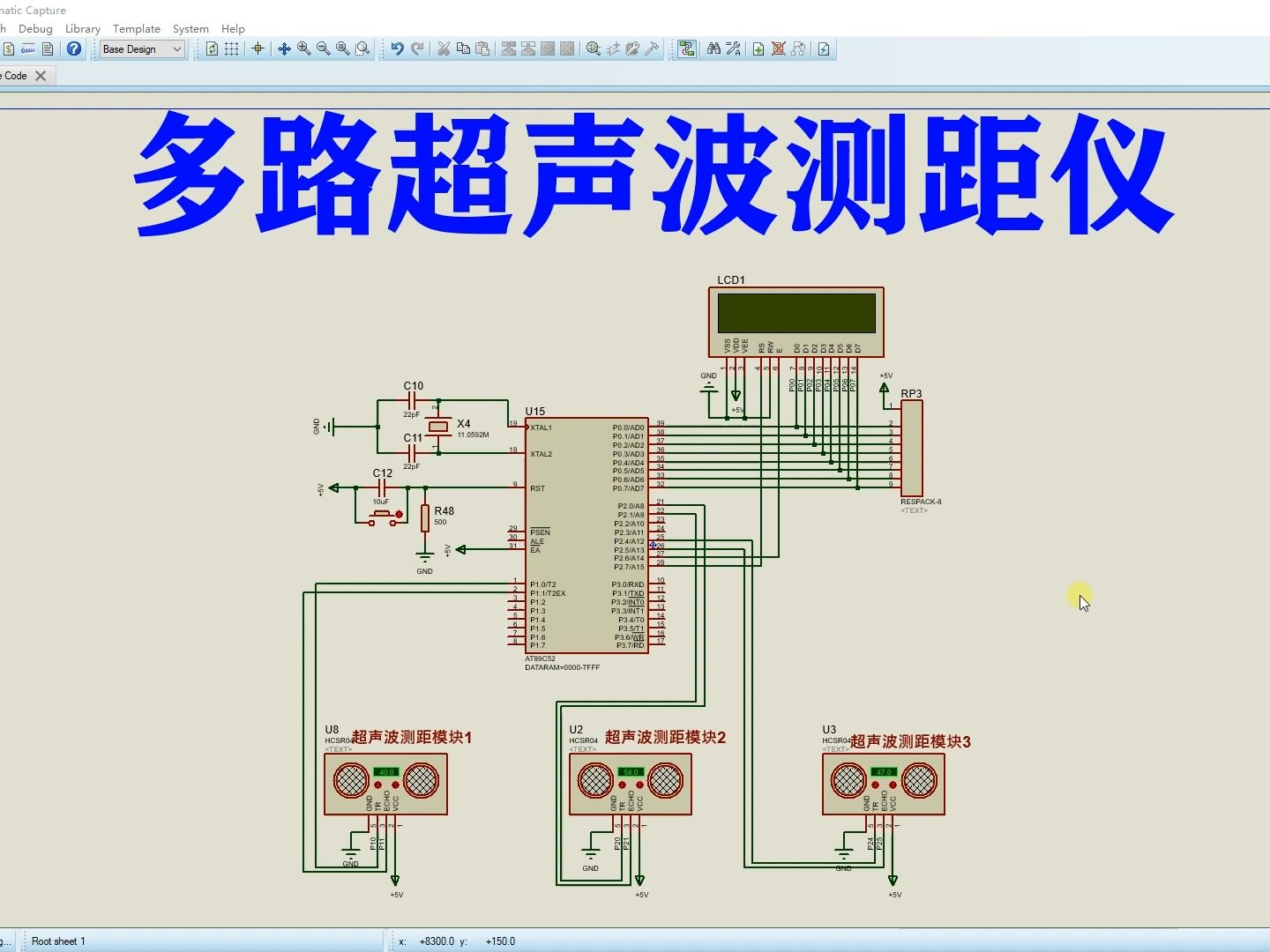This screenshot has width=1270, height=952.
Task: Open the Debug menu
Action: click(35, 28)
